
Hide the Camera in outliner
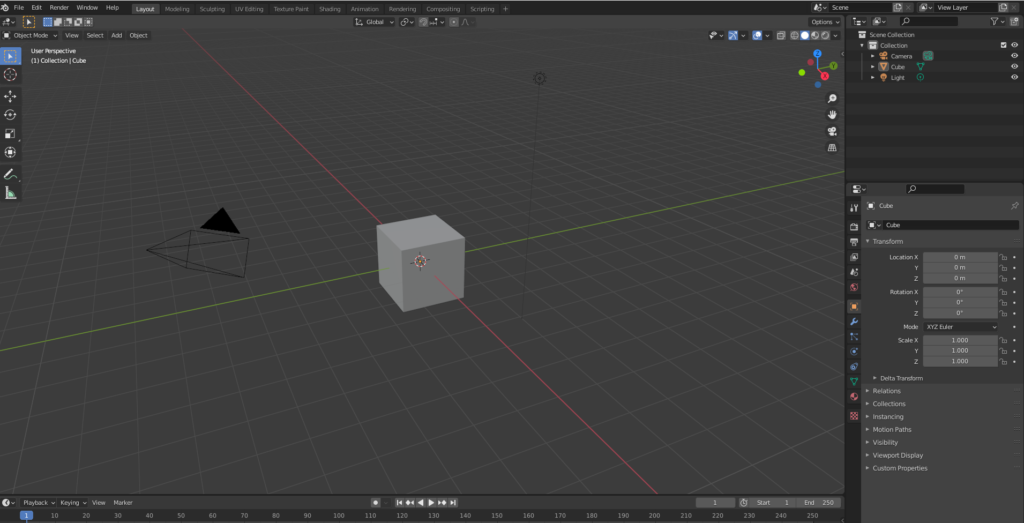[1014, 56]
